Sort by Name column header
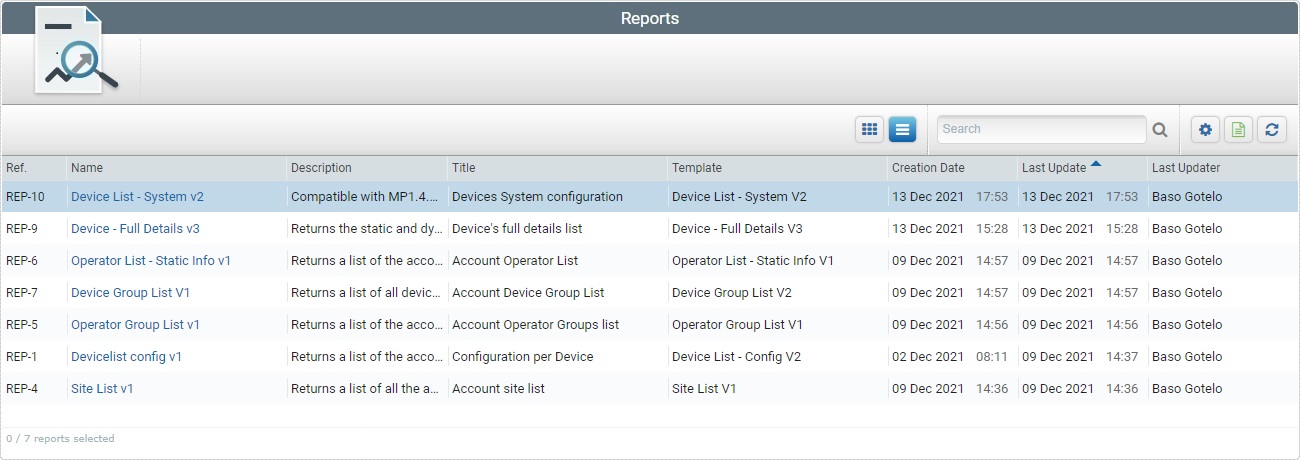1300x460 pixels. [x=176, y=168]
